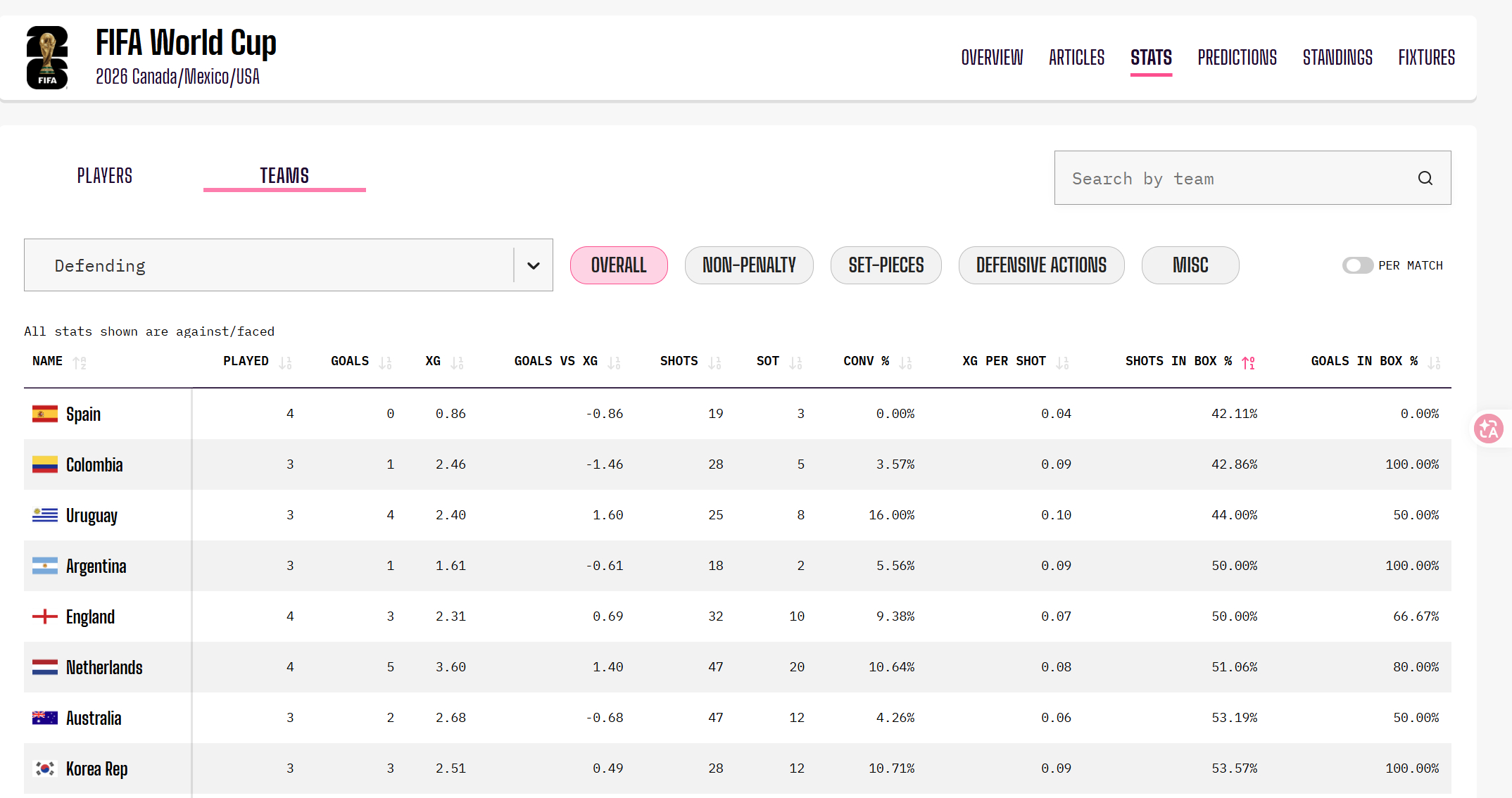Click sort icon beside Name header
Viewport: 1512px width, 798px height.
tap(80, 362)
